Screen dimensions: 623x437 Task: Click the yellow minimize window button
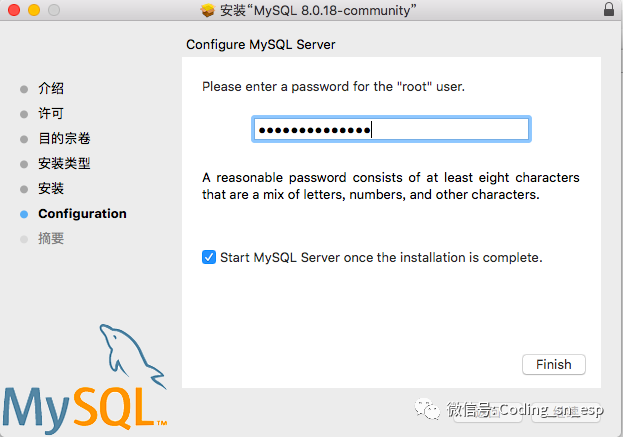point(33,10)
